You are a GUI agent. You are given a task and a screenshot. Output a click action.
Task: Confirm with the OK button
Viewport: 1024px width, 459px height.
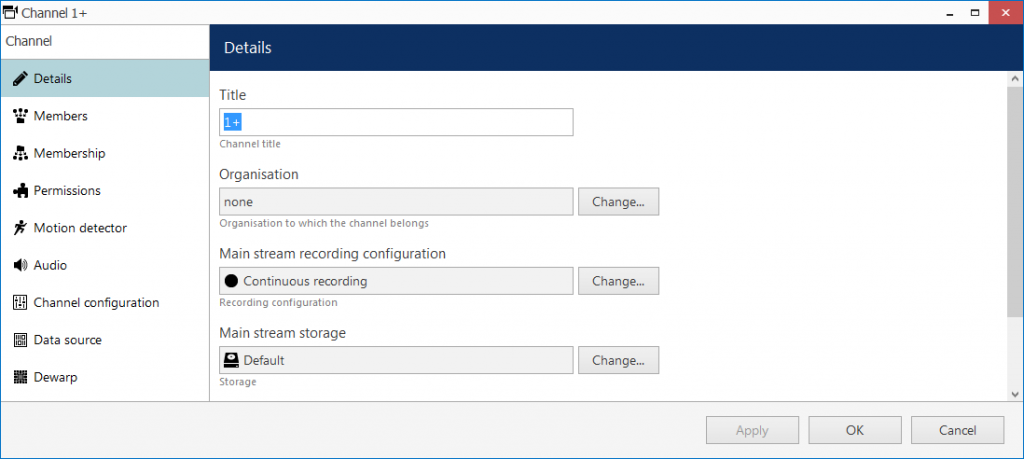coord(855,430)
